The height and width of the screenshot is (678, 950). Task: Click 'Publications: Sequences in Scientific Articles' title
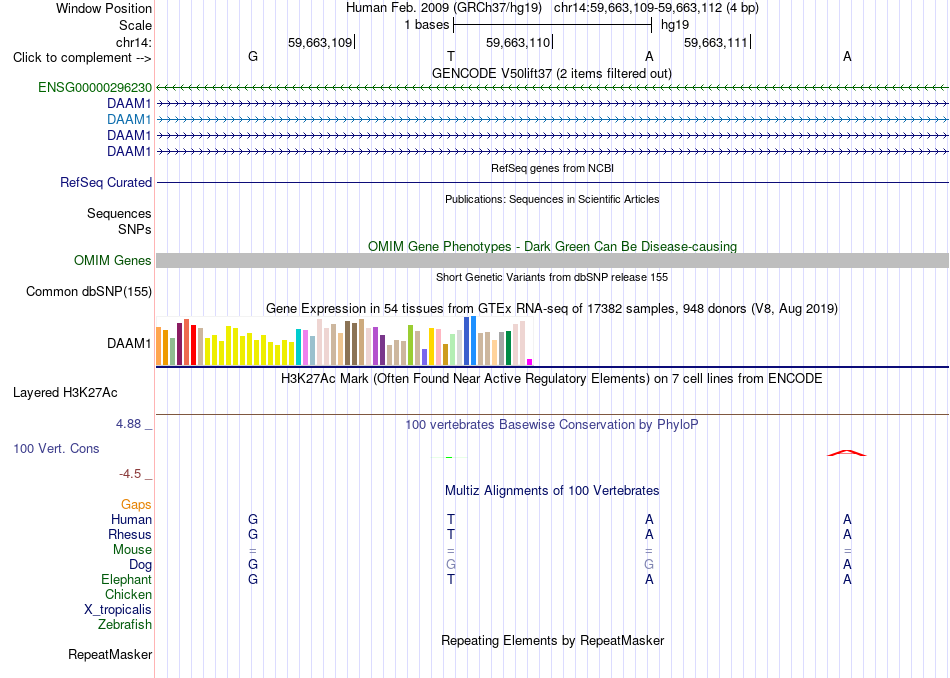(x=552, y=199)
